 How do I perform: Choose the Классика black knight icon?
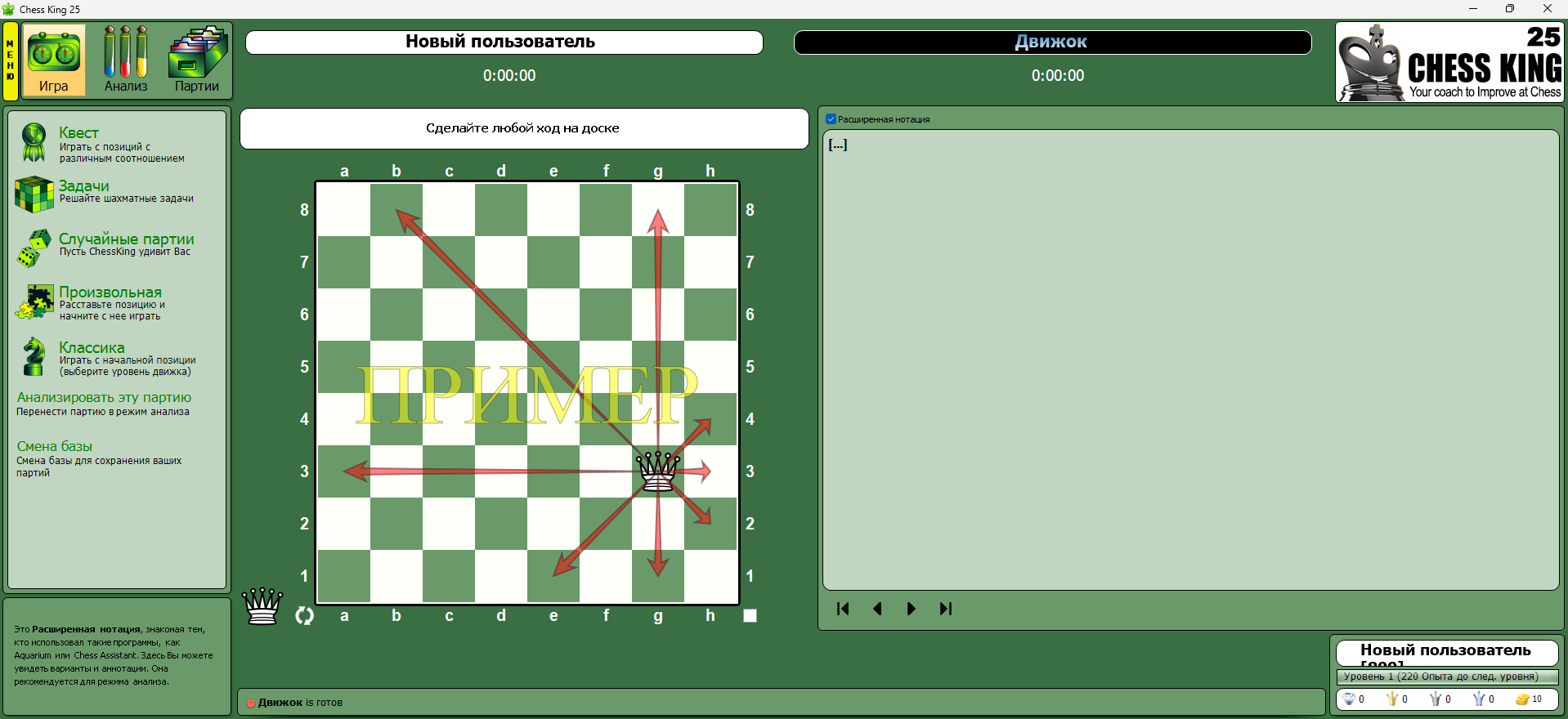tap(34, 357)
